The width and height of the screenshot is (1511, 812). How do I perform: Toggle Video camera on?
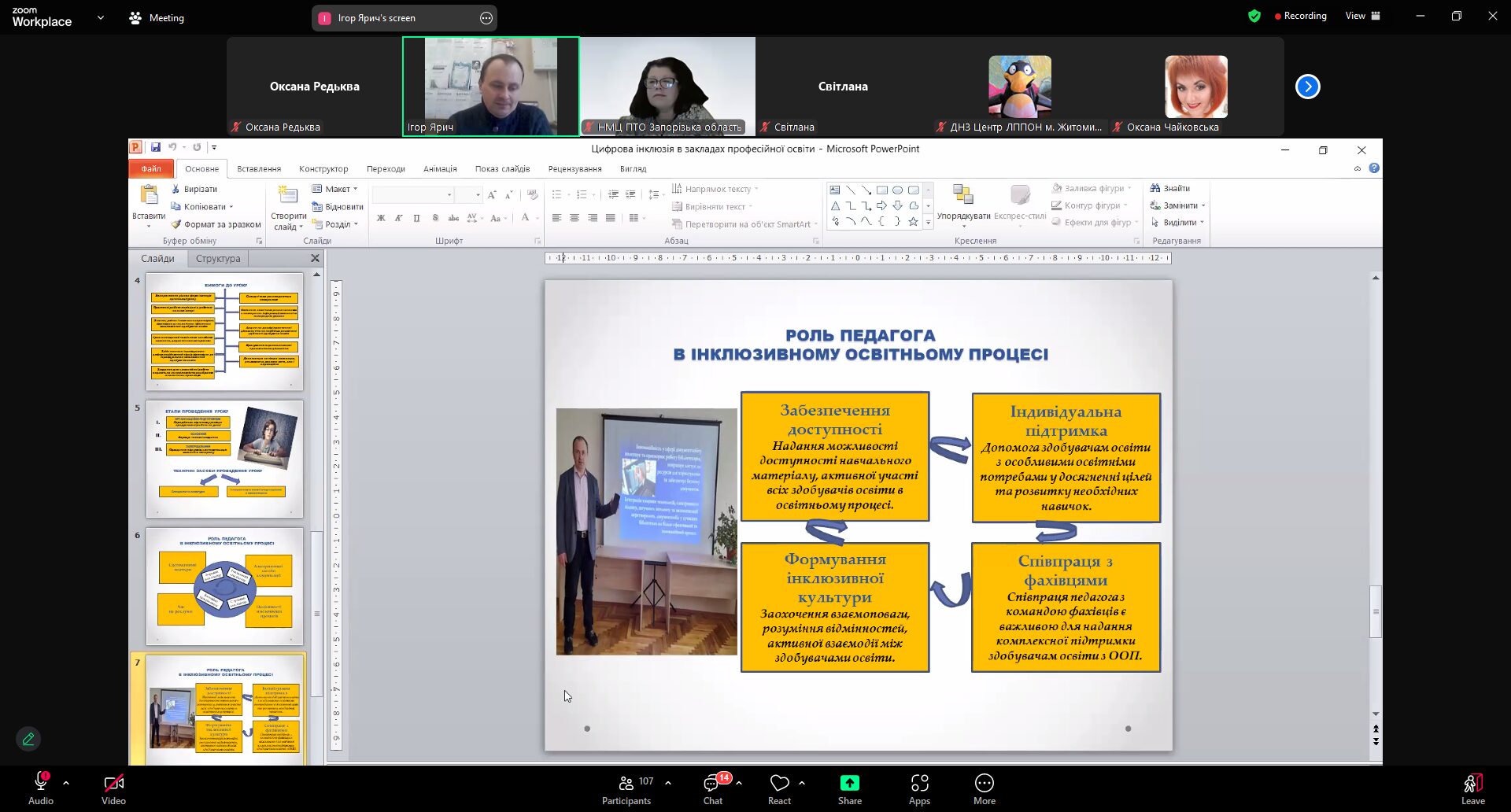click(x=113, y=789)
